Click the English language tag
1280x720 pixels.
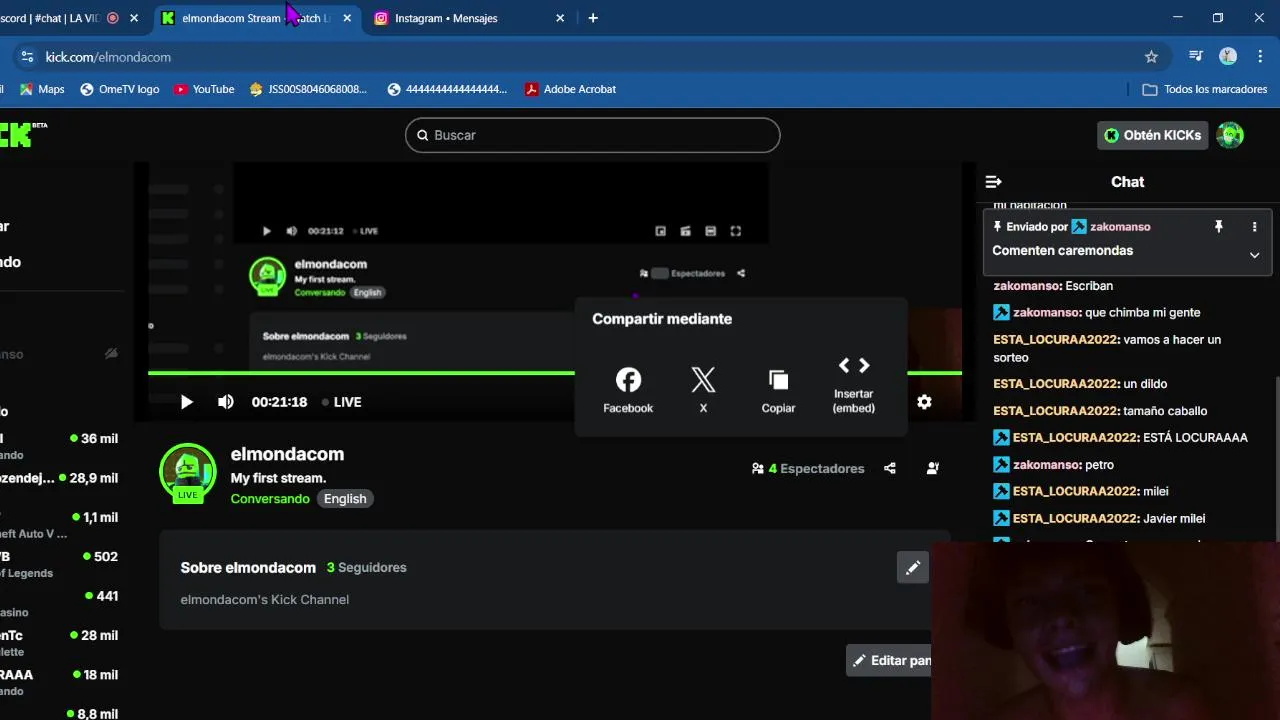pyautogui.click(x=345, y=499)
